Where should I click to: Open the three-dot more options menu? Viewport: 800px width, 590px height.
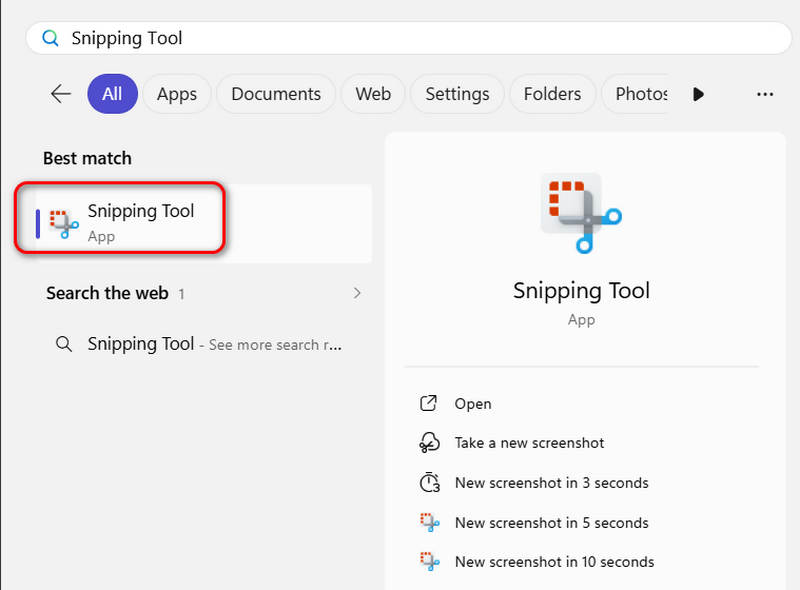click(765, 94)
